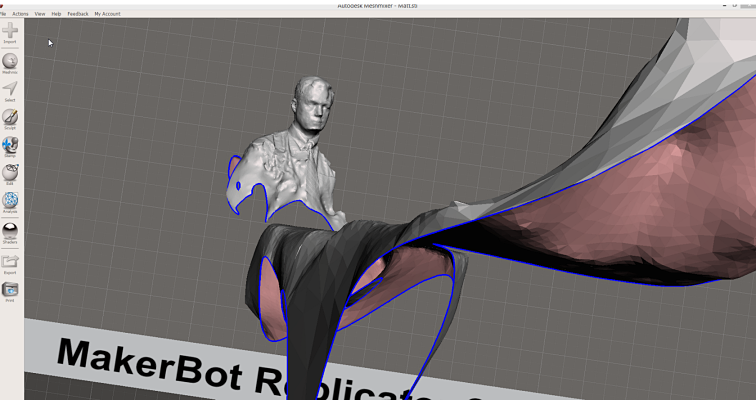The width and height of the screenshot is (756, 400).
Task: Launch the Analysis tool
Action: pos(10,200)
